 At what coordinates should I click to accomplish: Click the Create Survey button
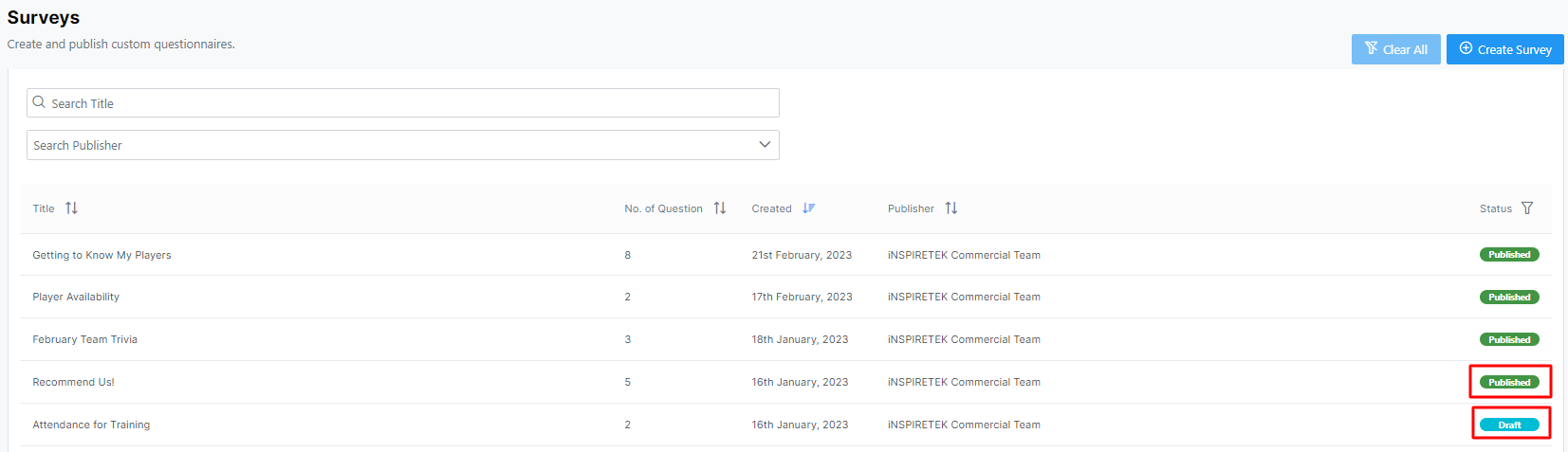1504,49
